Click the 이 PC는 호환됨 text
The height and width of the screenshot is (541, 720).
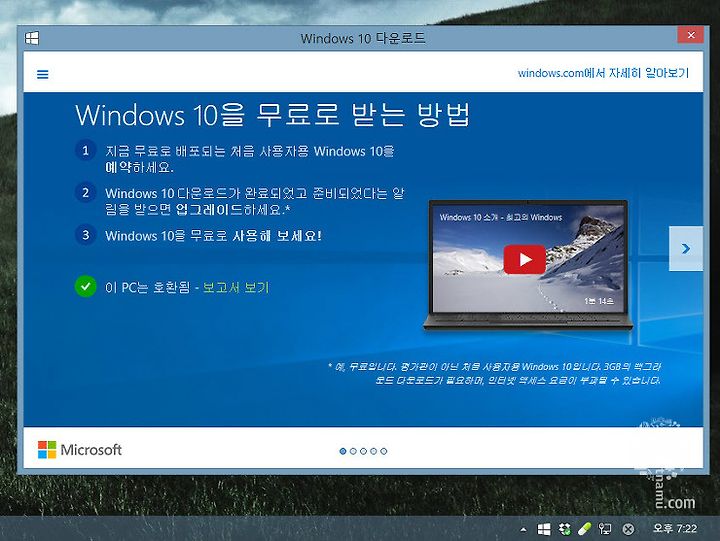pyautogui.click(x=147, y=287)
